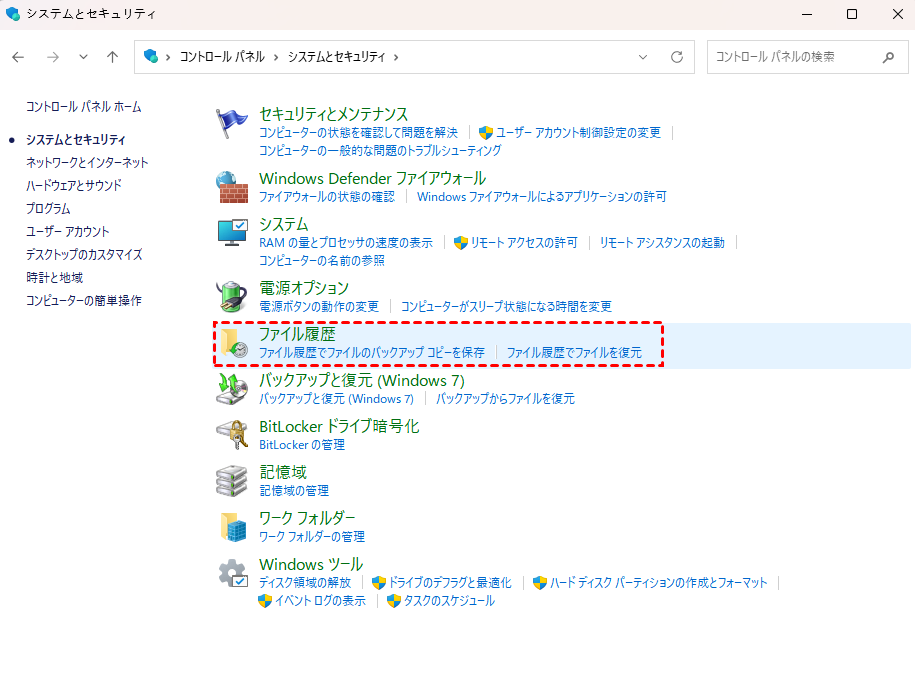Open the 電源オプション heading
Image resolution: width=915 pixels, height=685 pixels.
[x=304, y=288]
